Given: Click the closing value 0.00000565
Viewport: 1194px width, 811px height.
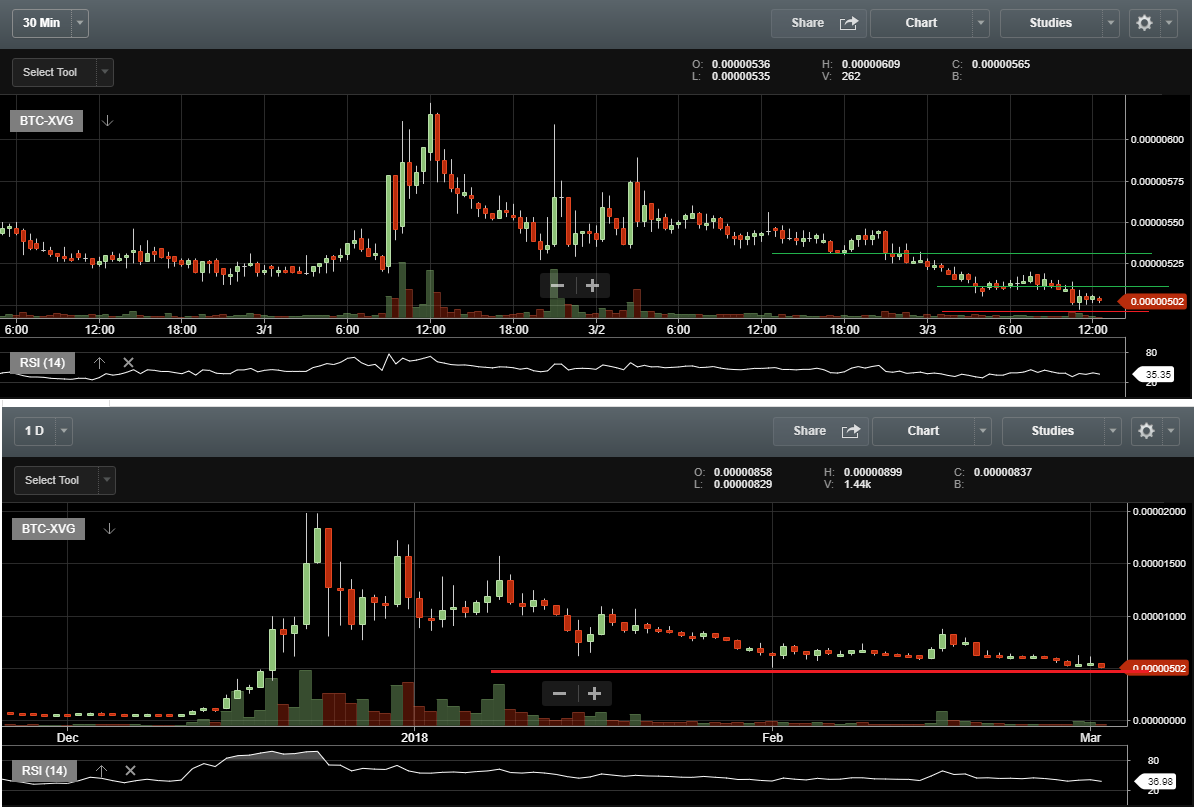Looking at the screenshot, I should [1001, 64].
